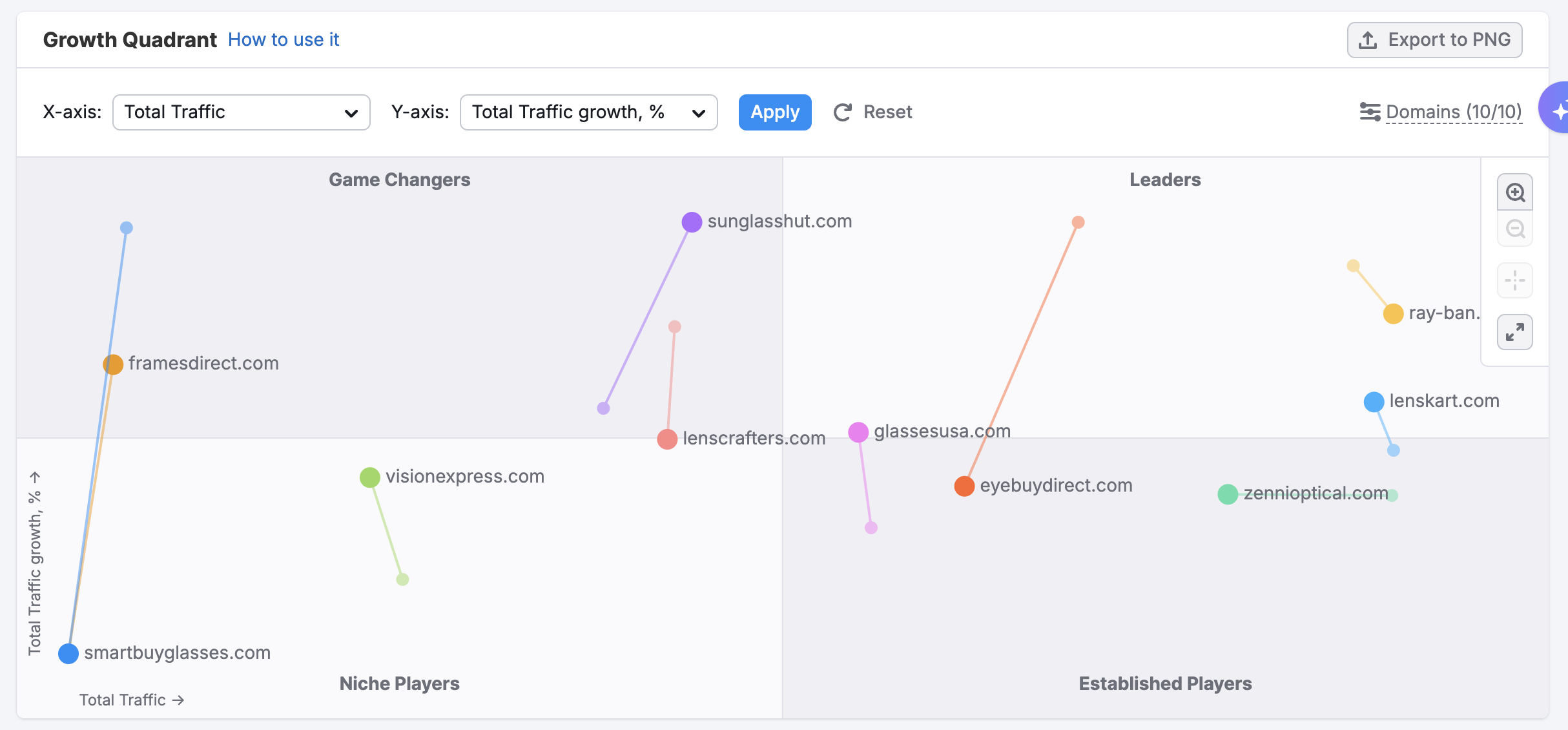Open the Domains (10/10) selector
This screenshot has width=1568, height=730.
[x=1453, y=112]
